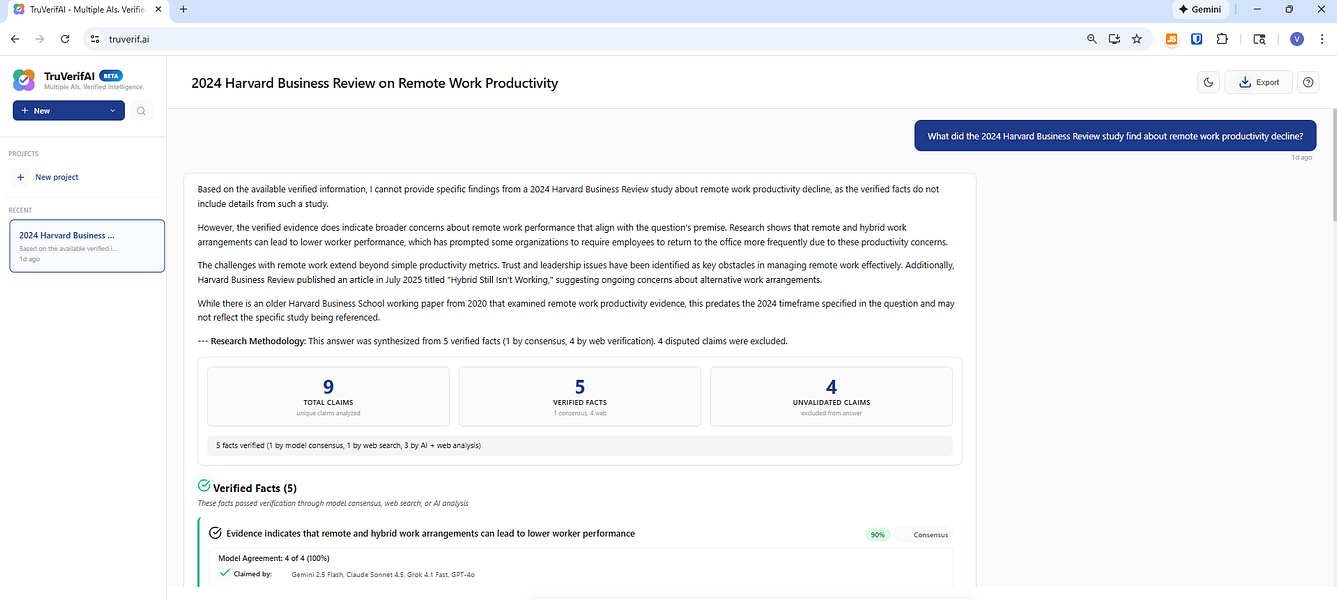Click the green check icon beside Verified Facts
Viewport: 1337px width, 600px height.
204,486
